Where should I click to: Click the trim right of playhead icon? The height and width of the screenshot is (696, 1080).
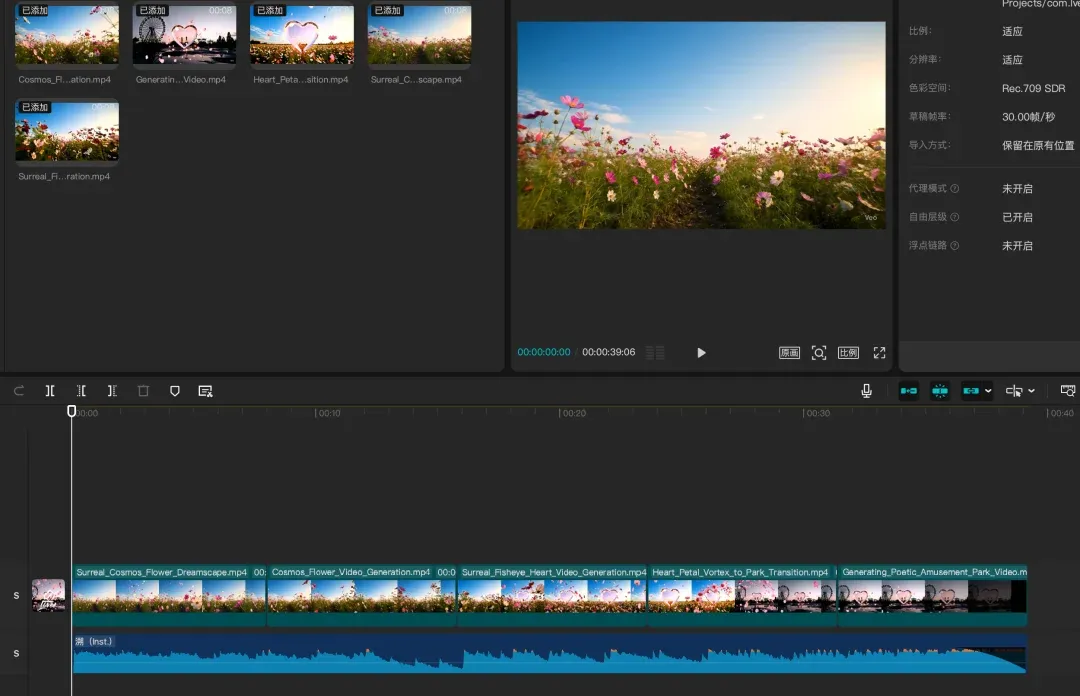coord(112,391)
